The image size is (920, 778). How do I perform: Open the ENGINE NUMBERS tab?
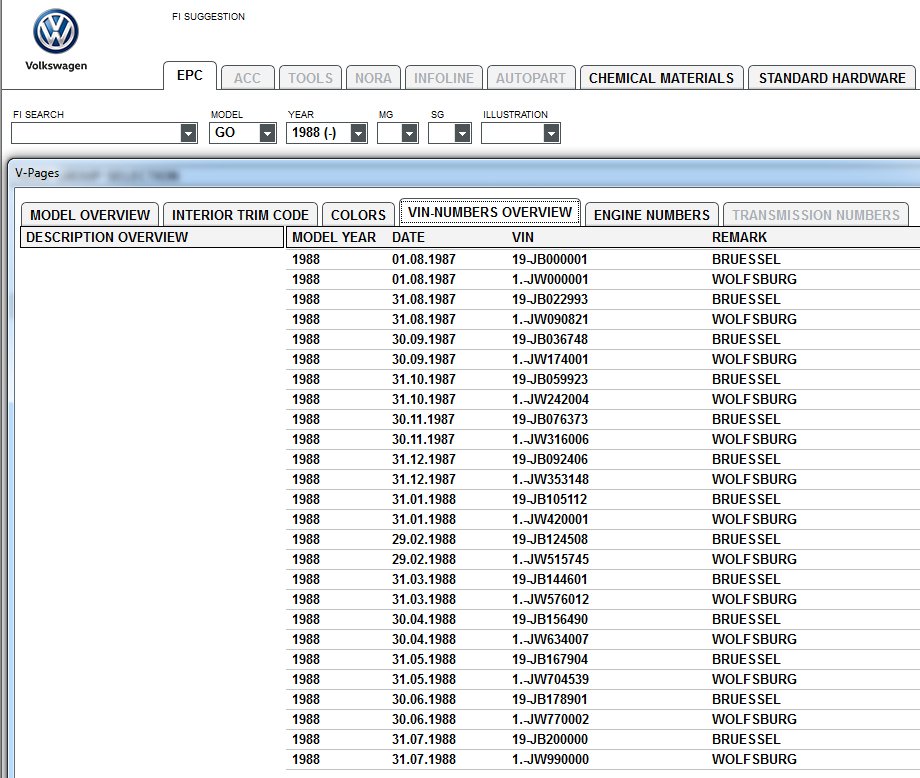click(652, 215)
